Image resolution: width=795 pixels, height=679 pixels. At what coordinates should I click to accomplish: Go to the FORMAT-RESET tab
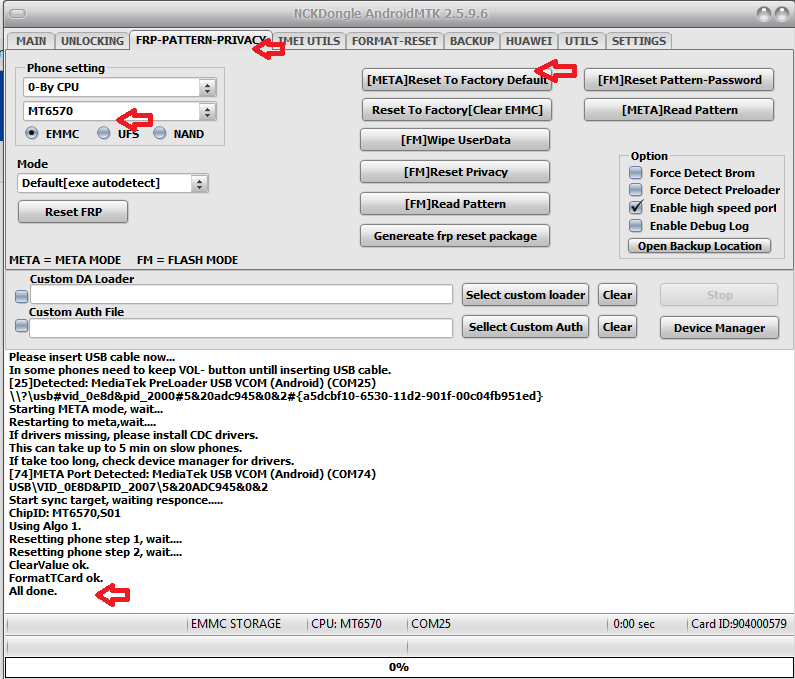pos(394,41)
